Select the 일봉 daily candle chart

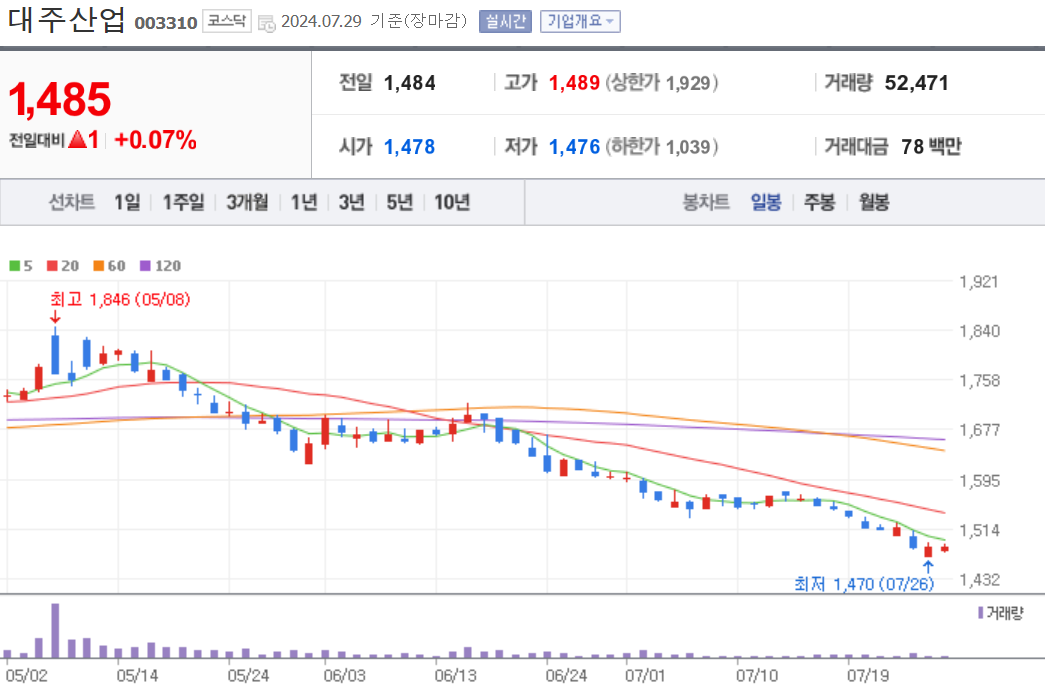tap(766, 202)
